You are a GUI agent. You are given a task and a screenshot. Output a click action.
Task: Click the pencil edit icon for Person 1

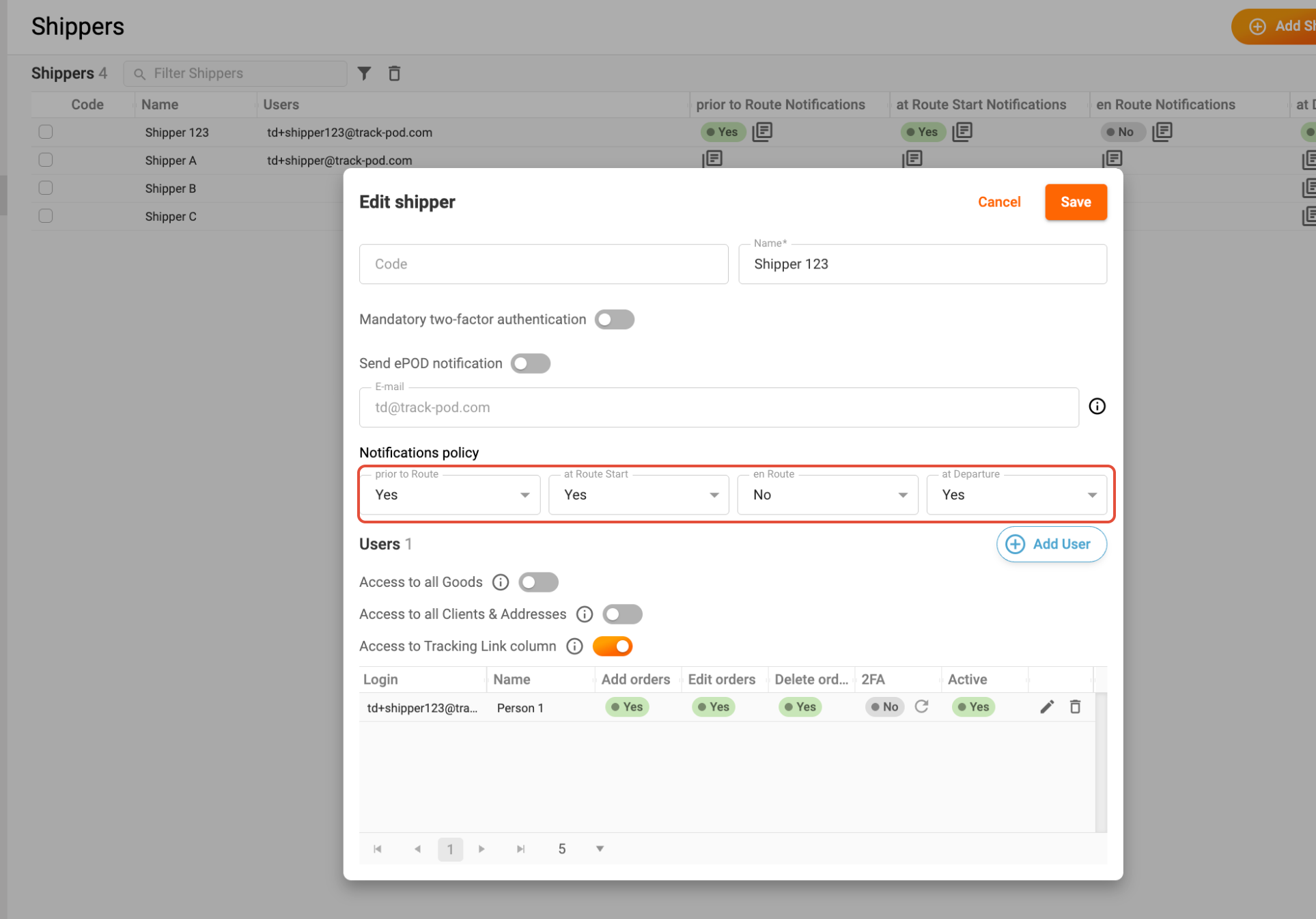1046,707
